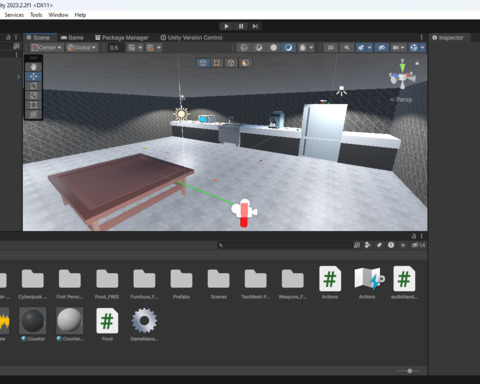Select the Rotate tool
Image resolution: width=480 pixels, height=384 pixels.
[33, 86]
